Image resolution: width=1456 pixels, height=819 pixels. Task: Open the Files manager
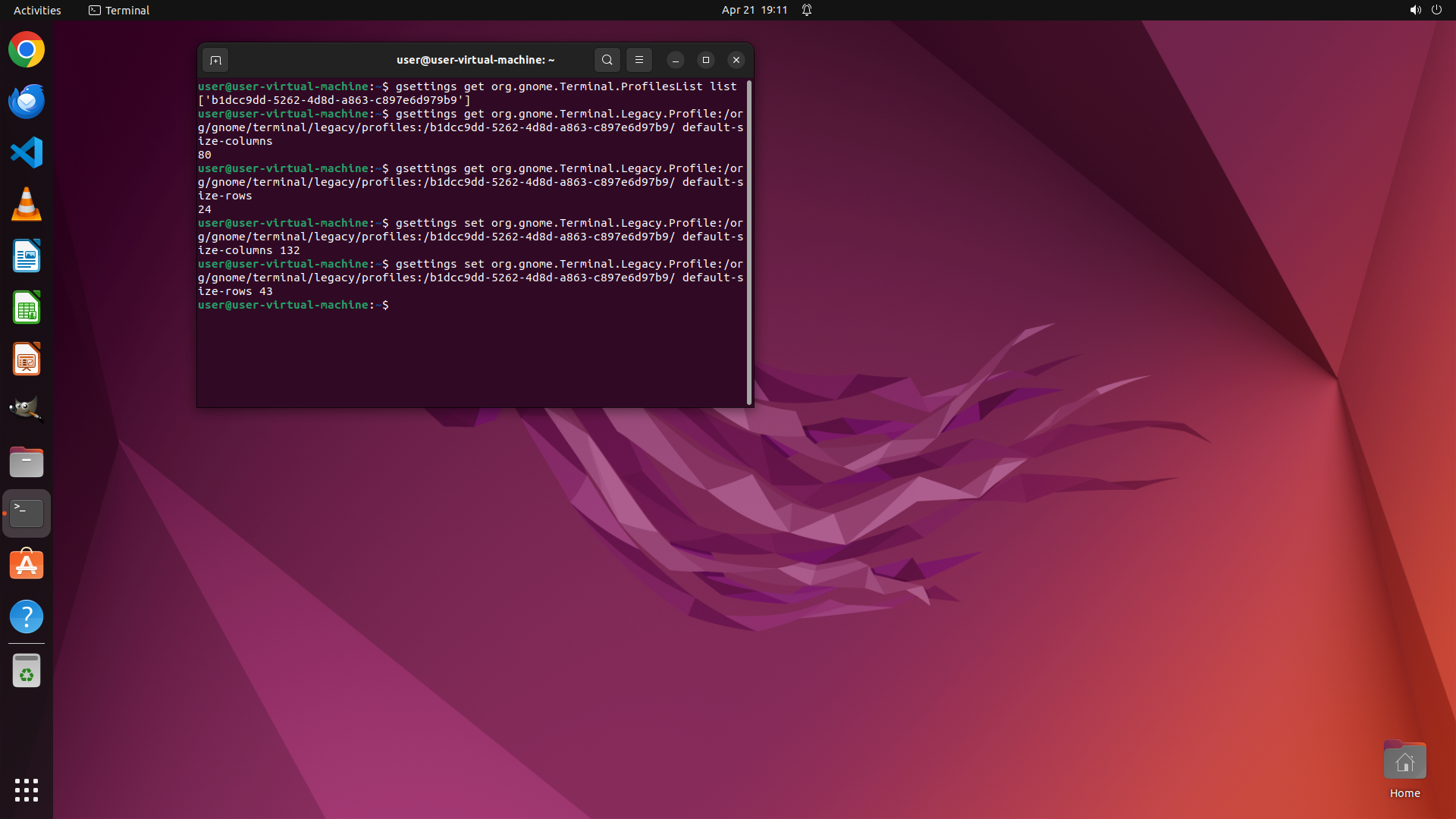(x=27, y=462)
